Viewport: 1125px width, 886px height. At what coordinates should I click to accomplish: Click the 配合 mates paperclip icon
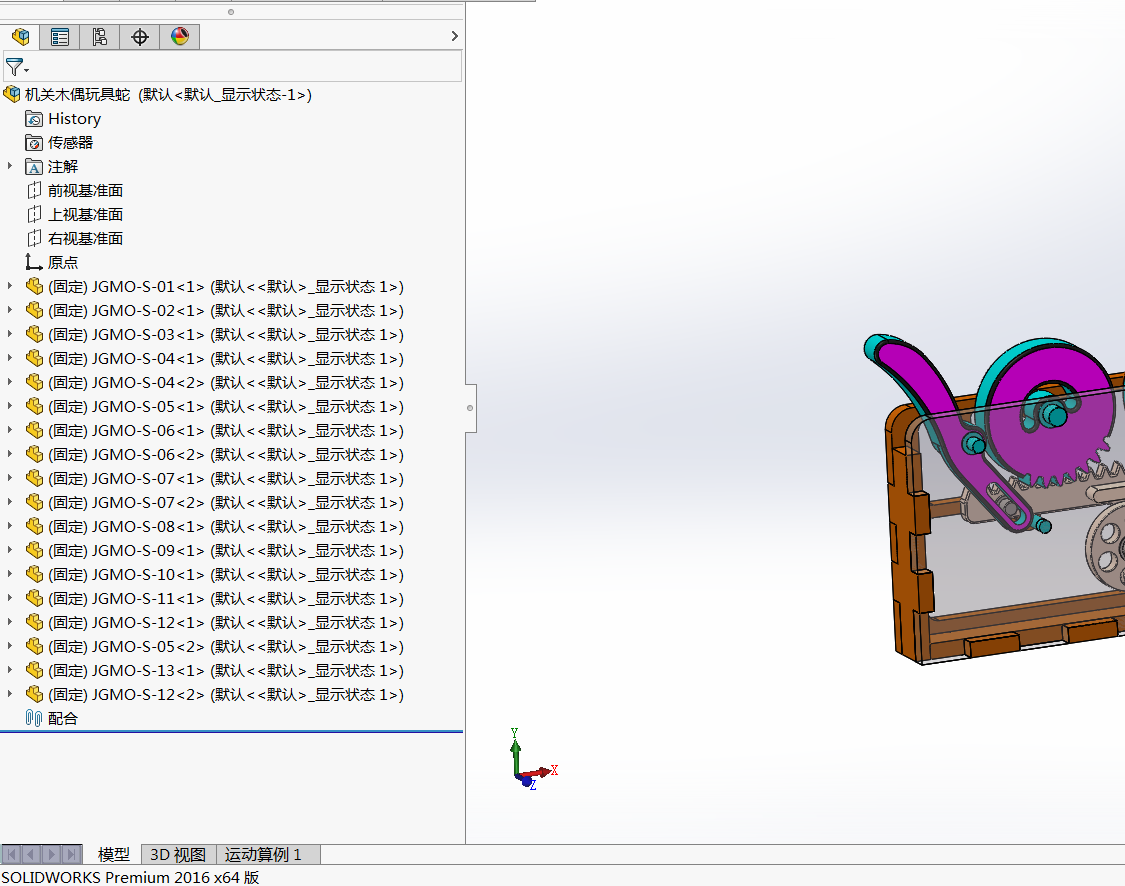point(34,718)
